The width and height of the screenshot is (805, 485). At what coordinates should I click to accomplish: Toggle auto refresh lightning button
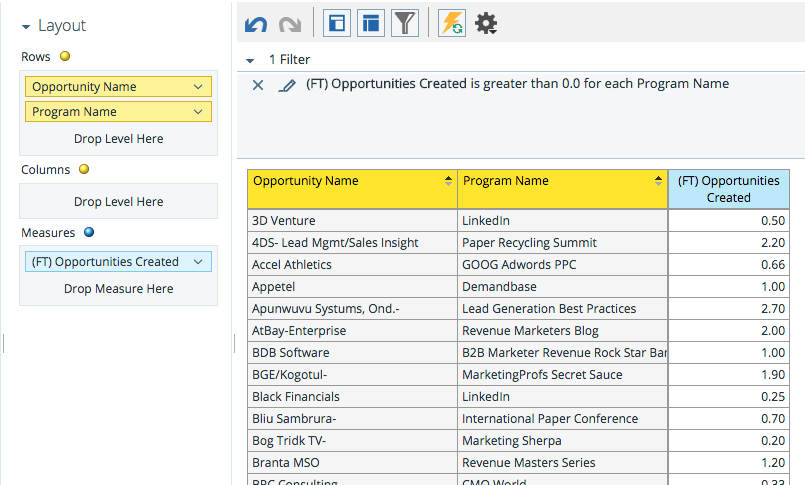452,23
